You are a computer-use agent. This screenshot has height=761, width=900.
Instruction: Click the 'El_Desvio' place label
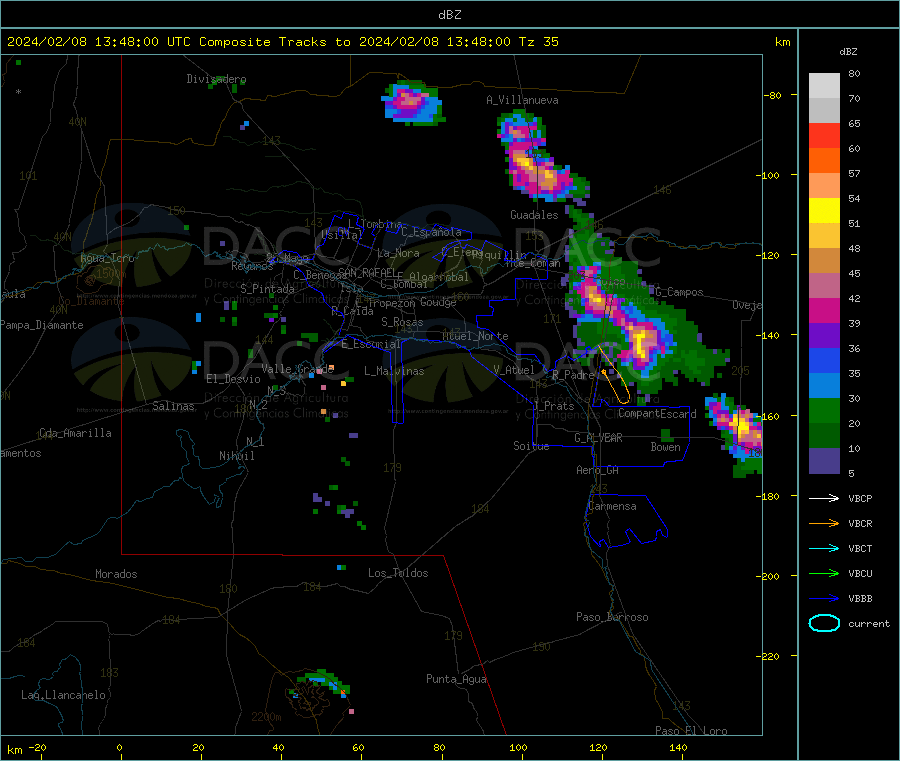pyautogui.click(x=233, y=379)
